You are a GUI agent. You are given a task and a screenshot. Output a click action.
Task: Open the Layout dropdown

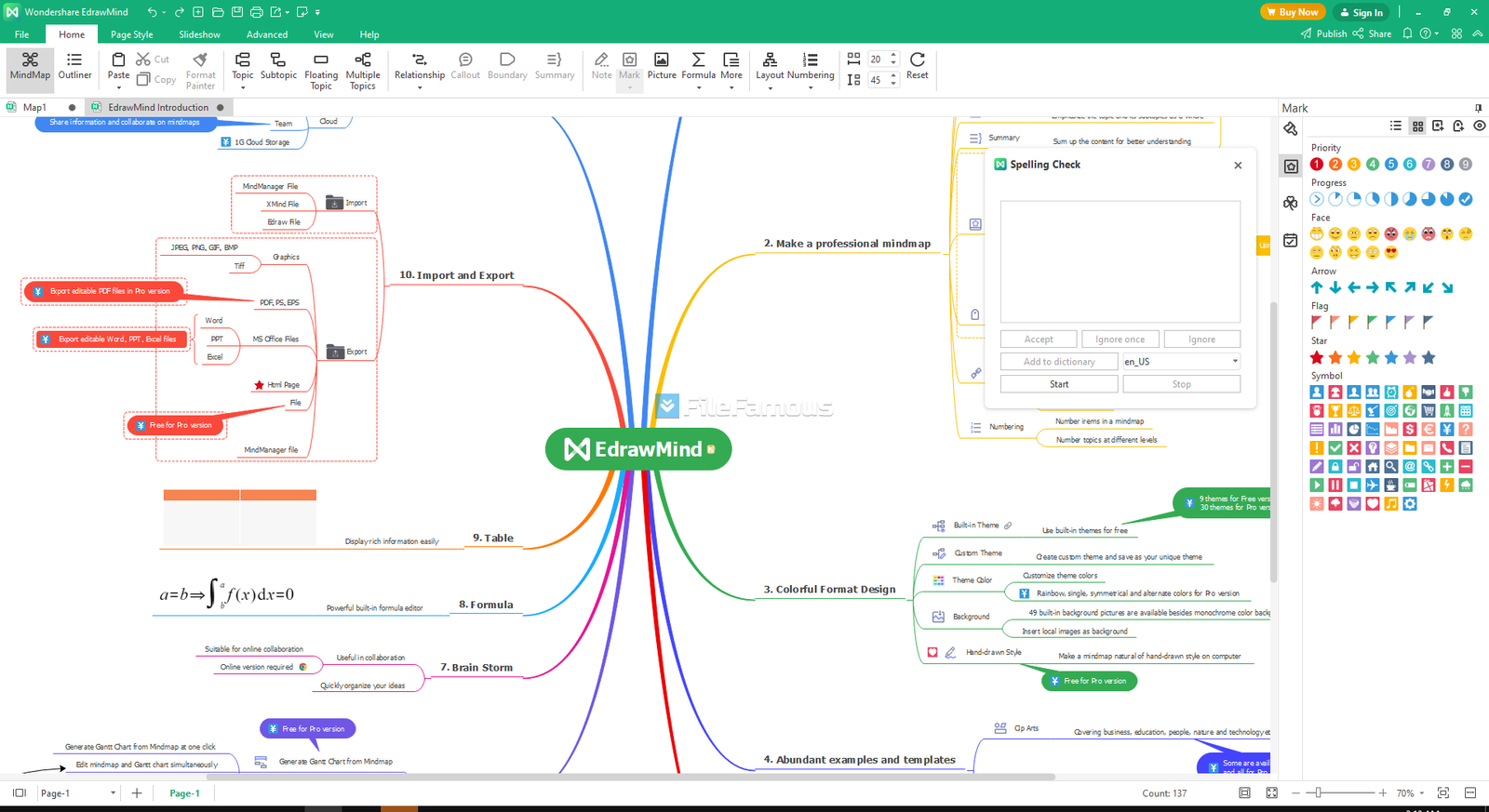point(770,87)
